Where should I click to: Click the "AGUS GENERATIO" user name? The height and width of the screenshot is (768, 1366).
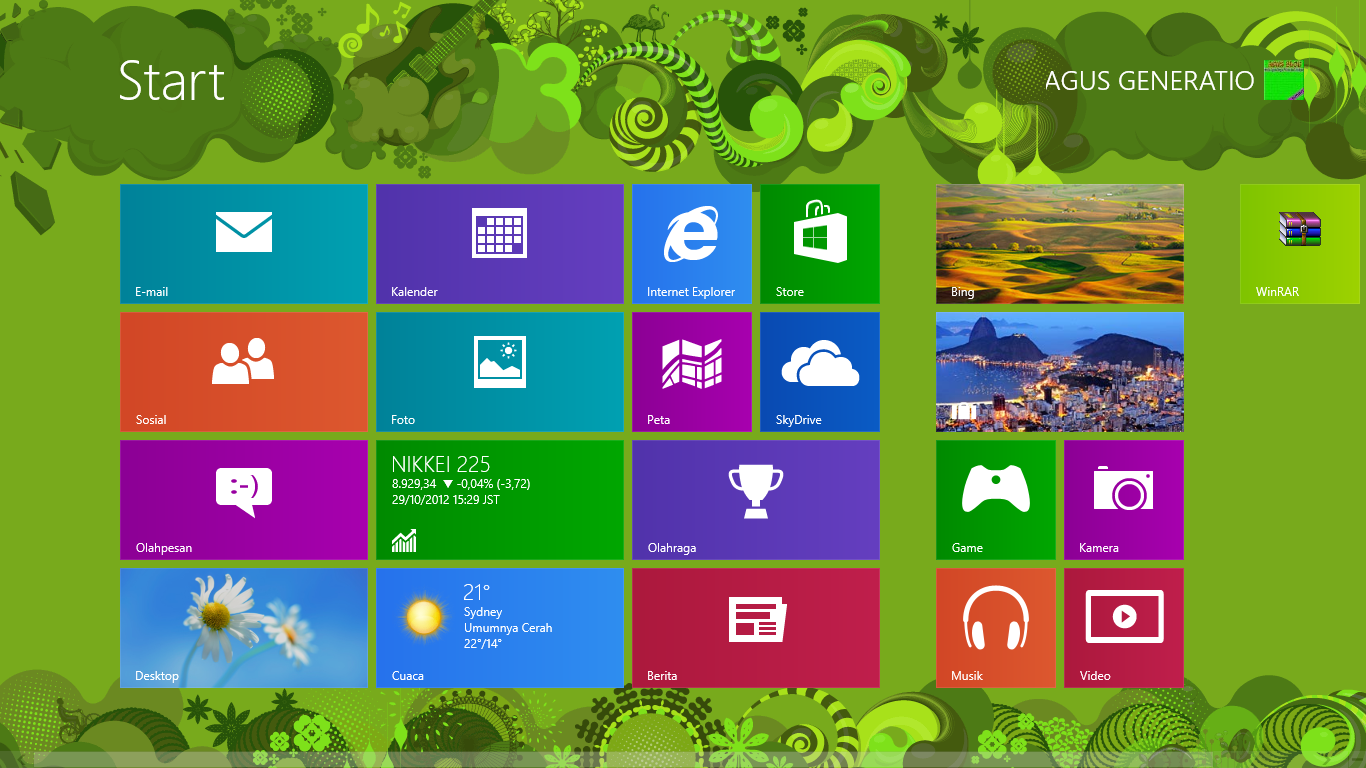coord(1150,81)
